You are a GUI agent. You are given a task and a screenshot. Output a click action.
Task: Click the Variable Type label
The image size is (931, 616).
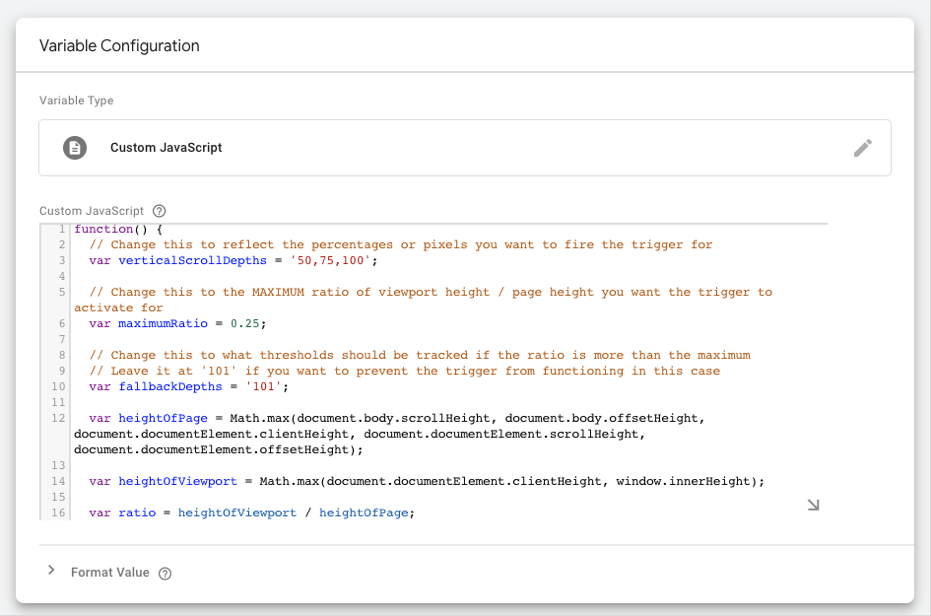pos(76,100)
